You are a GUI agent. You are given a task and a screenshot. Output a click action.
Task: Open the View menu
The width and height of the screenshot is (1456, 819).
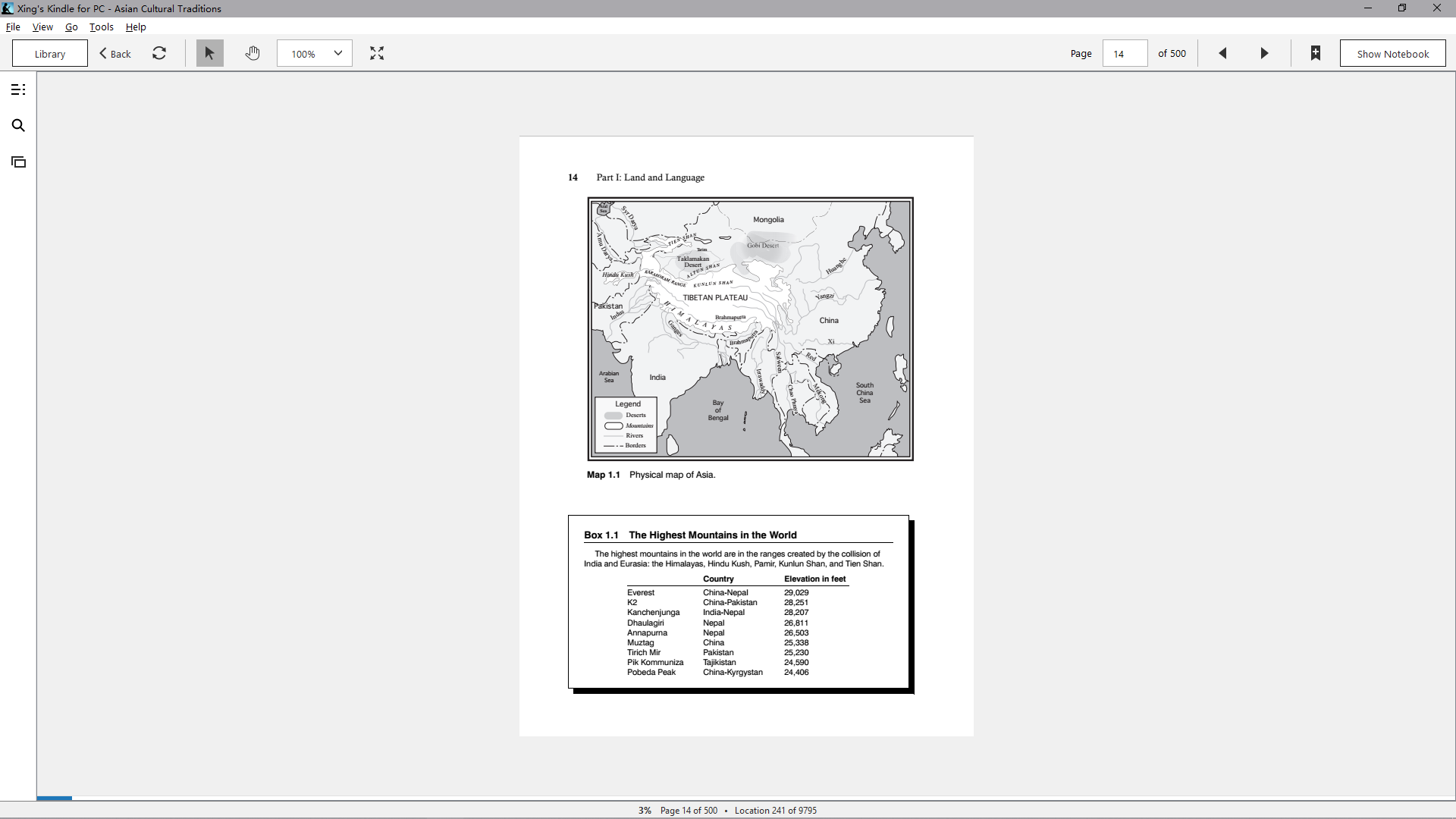(42, 27)
